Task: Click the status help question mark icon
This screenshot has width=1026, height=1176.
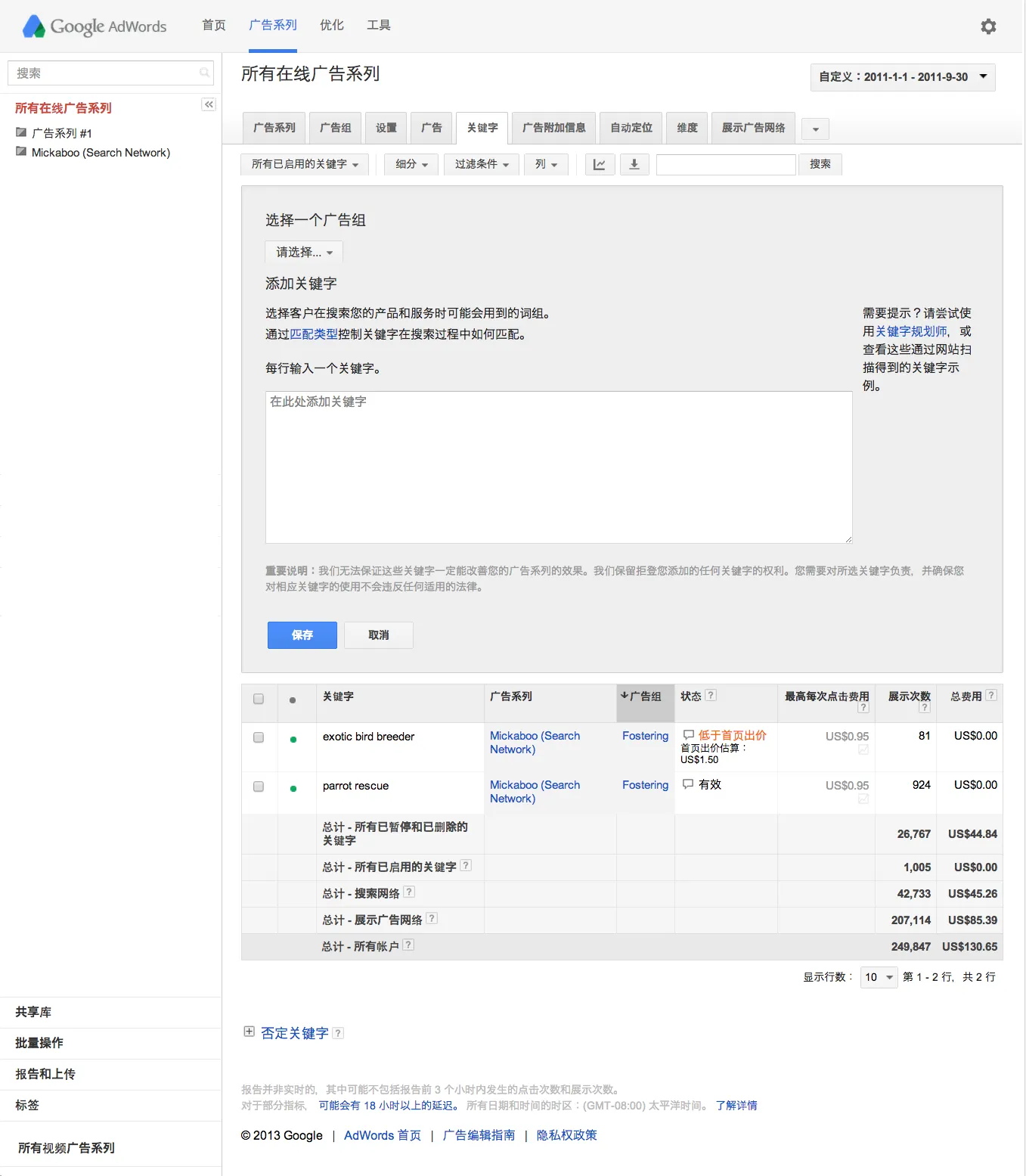Action: (711, 695)
